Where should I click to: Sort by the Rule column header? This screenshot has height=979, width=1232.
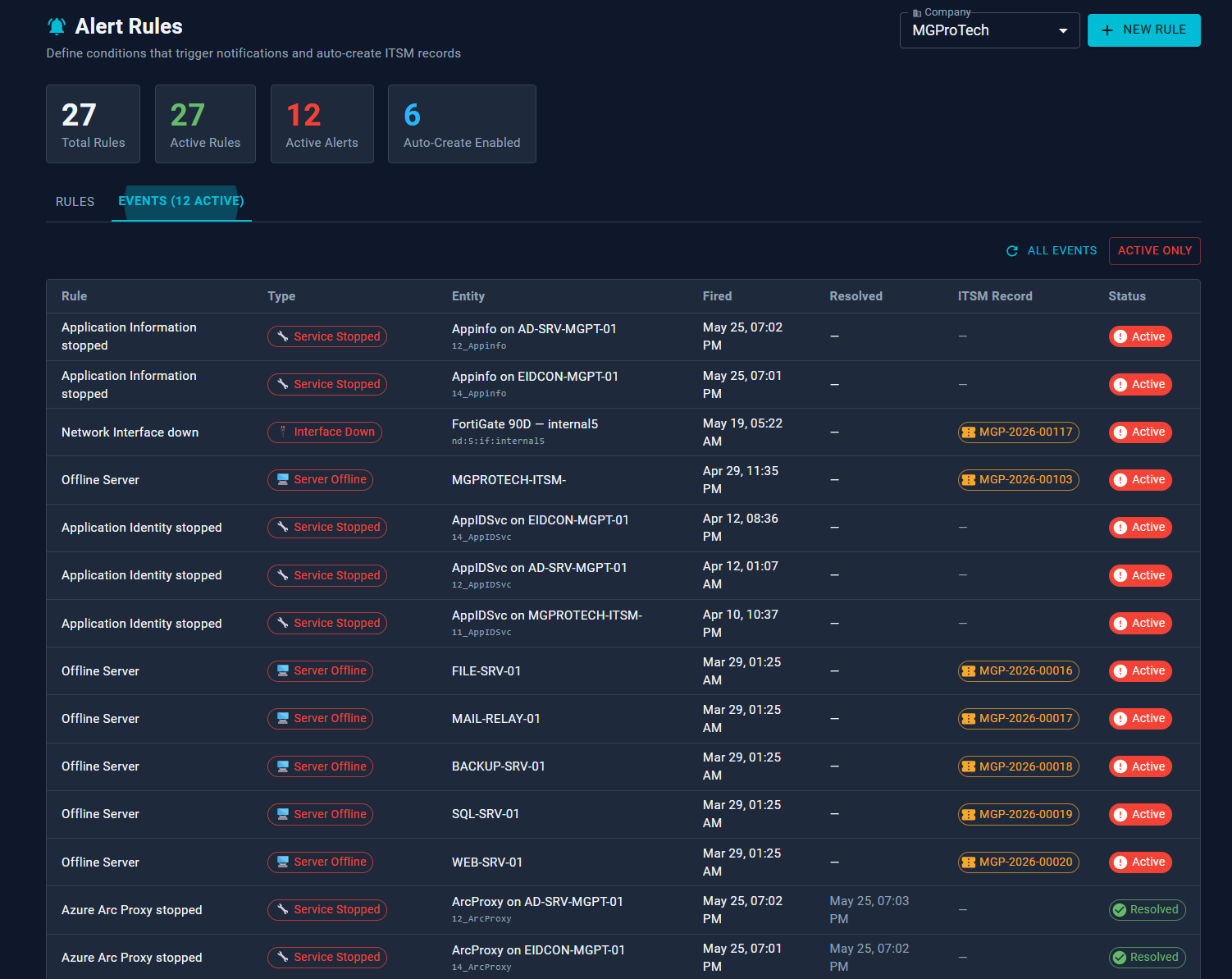(74, 296)
